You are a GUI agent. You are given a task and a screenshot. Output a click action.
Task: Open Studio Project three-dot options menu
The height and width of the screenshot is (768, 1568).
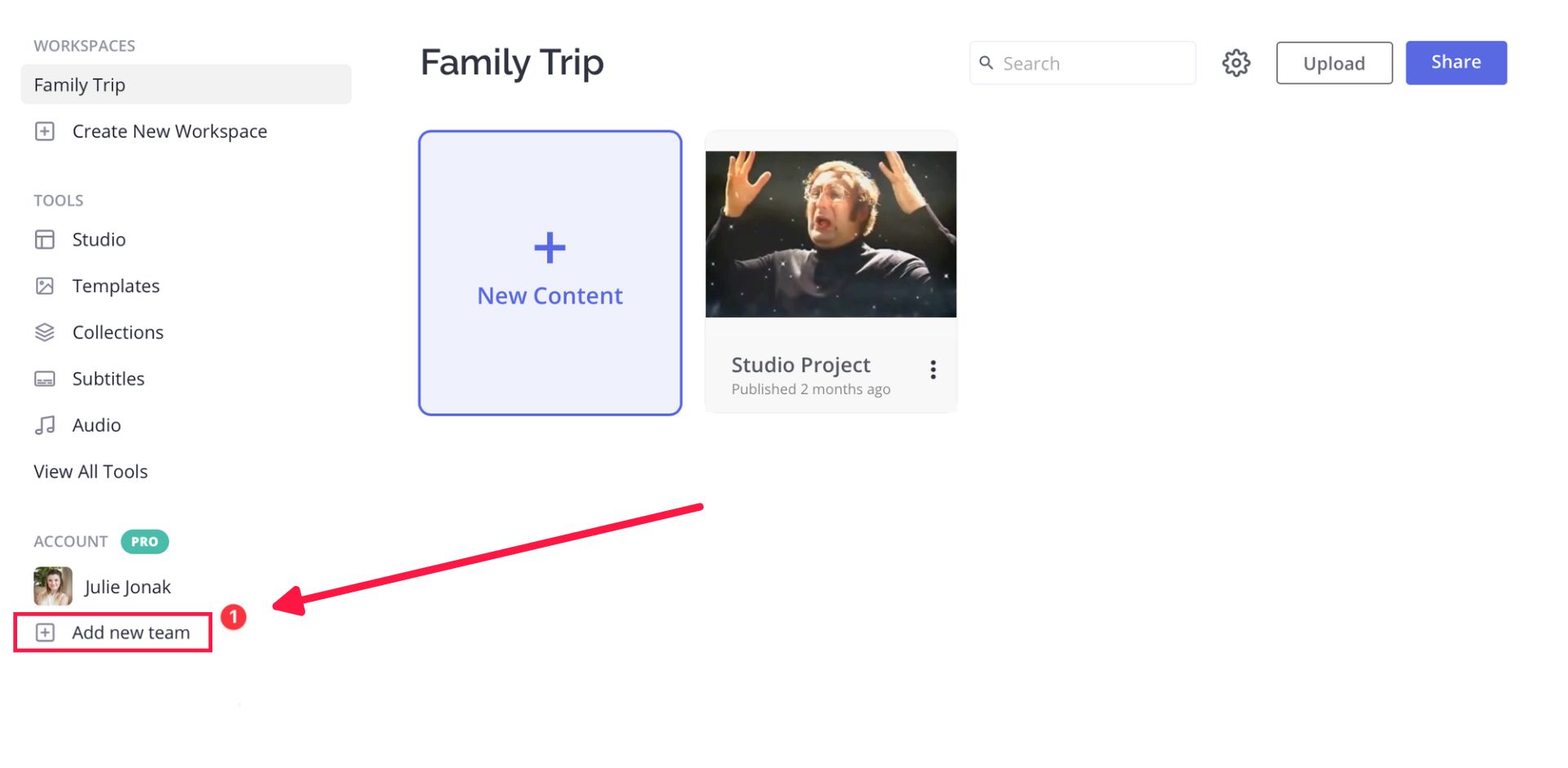click(x=933, y=370)
